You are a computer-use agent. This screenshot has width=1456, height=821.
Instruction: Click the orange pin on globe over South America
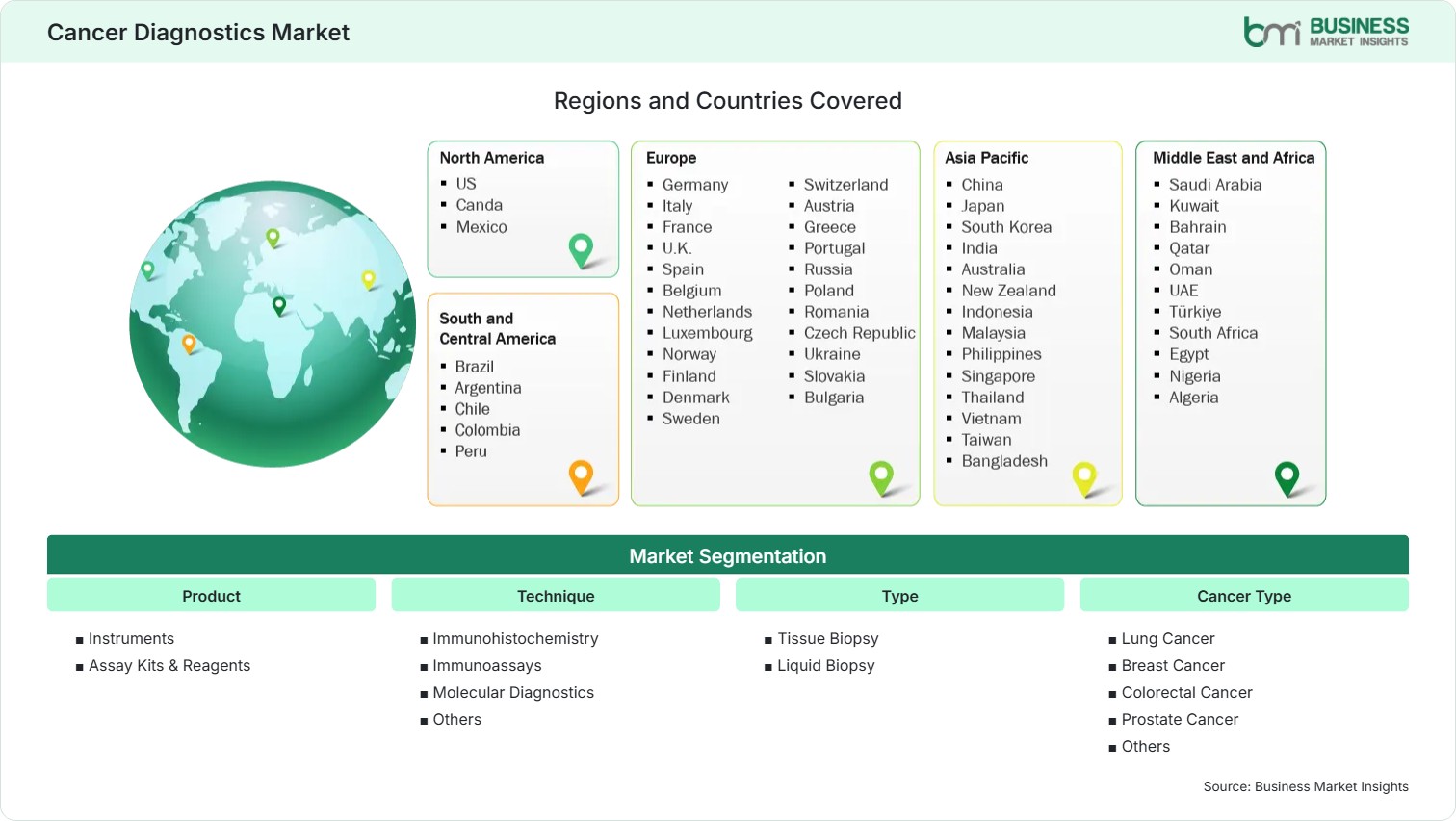coord(189,344)
